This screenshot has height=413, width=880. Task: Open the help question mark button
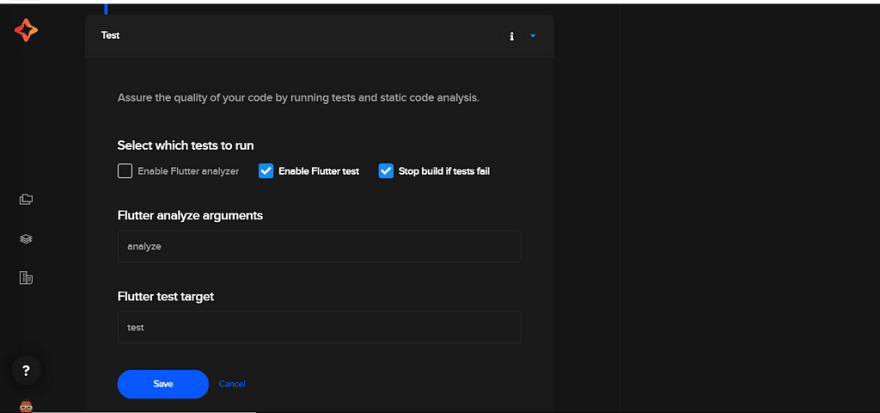(26, 371)
